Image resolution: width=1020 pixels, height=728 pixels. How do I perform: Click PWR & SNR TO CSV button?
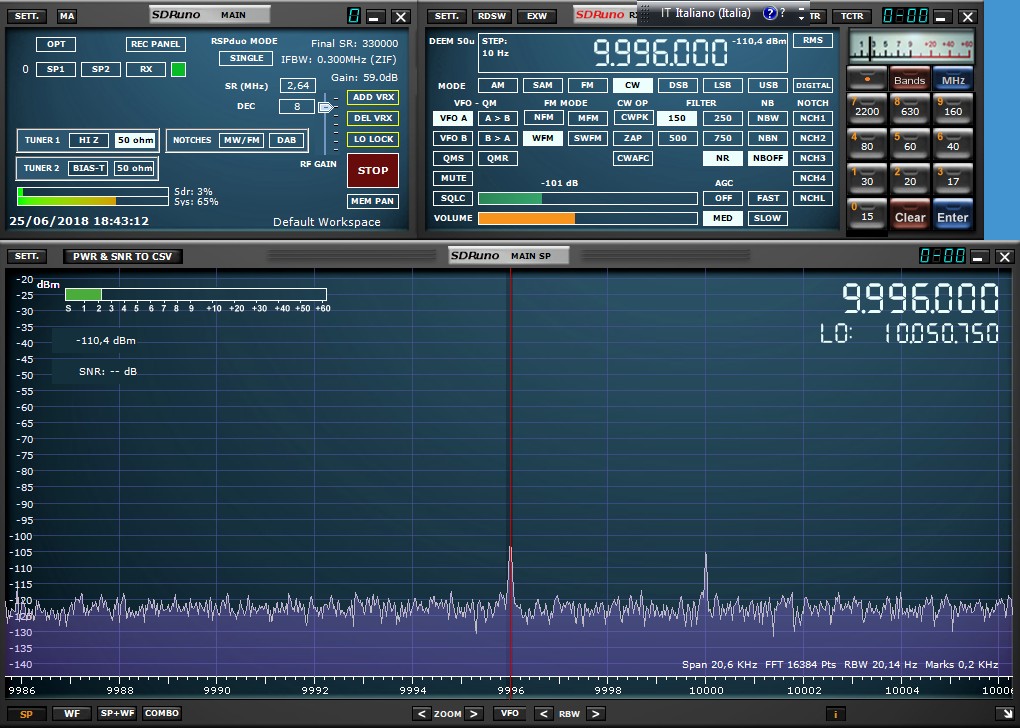pyautogui.click(x=122, y=256)
